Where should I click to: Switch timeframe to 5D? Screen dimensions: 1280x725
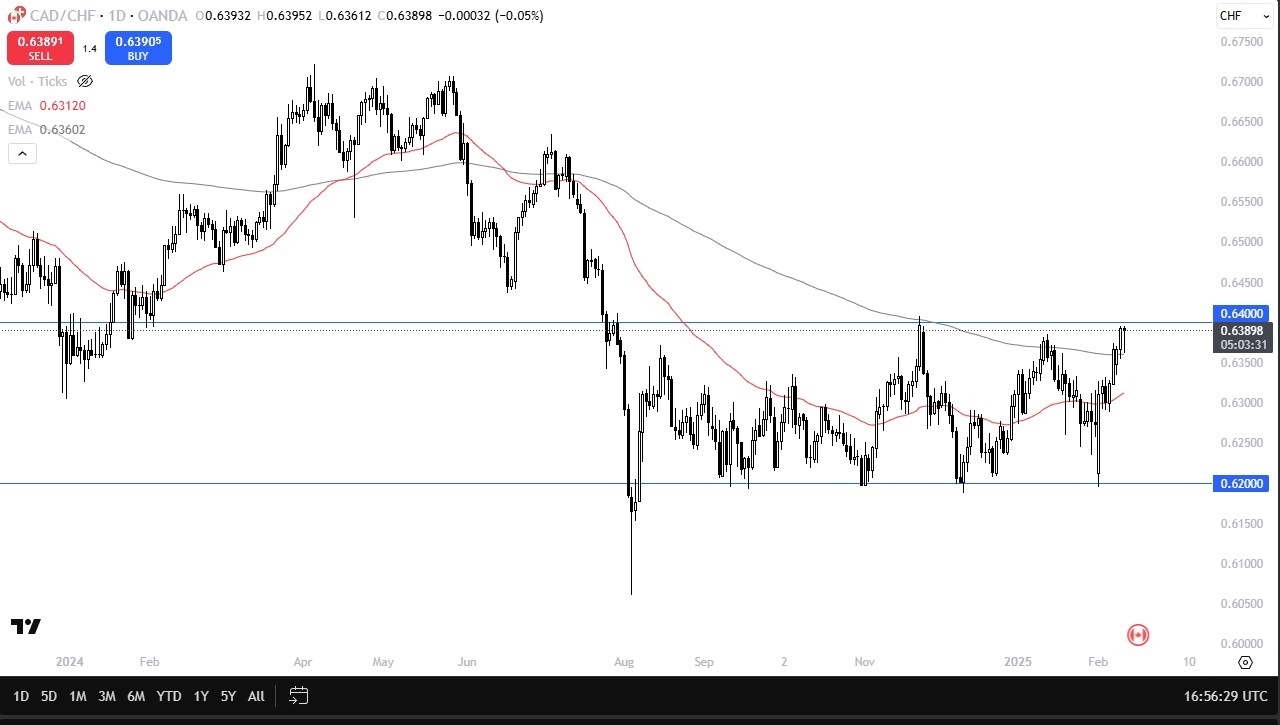48,696
